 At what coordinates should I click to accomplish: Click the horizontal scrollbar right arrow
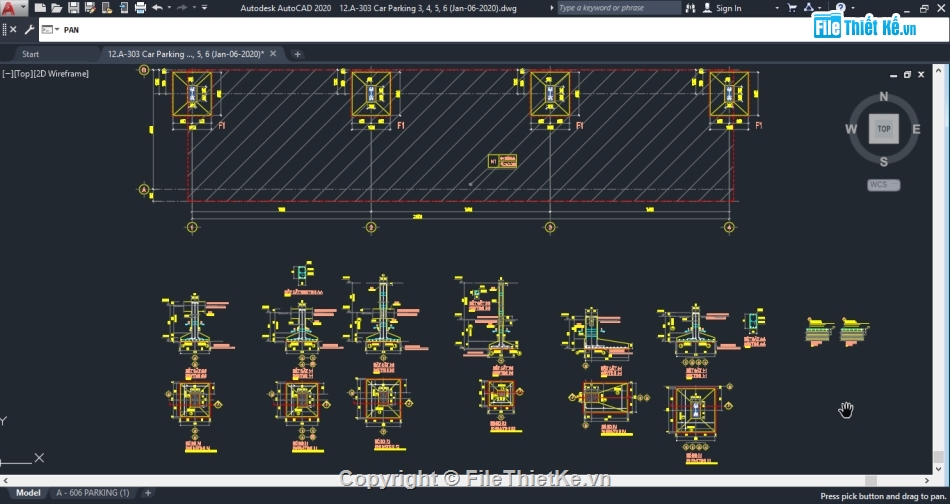tap(927, 480)
